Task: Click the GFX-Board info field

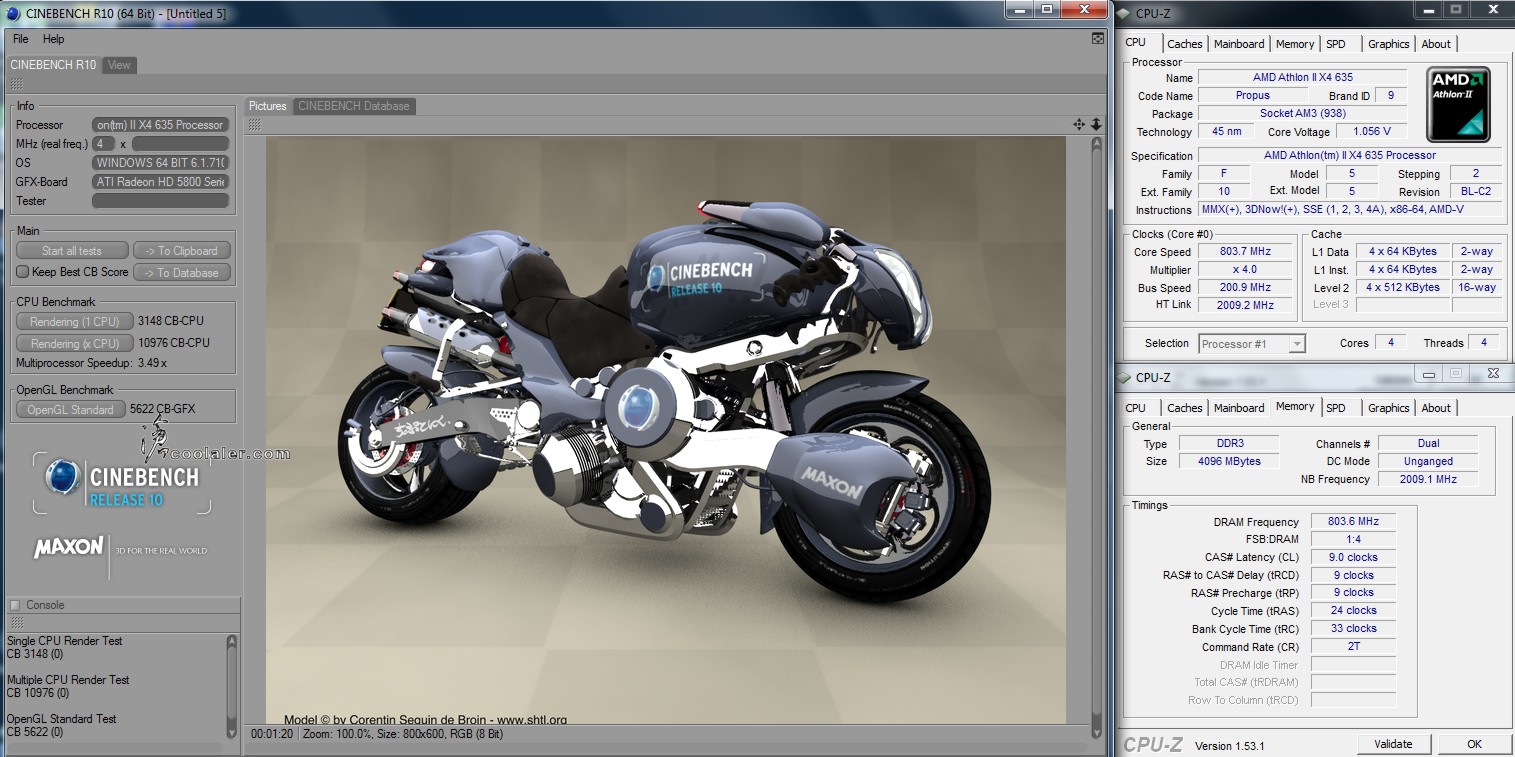Action: click(161, 182)
